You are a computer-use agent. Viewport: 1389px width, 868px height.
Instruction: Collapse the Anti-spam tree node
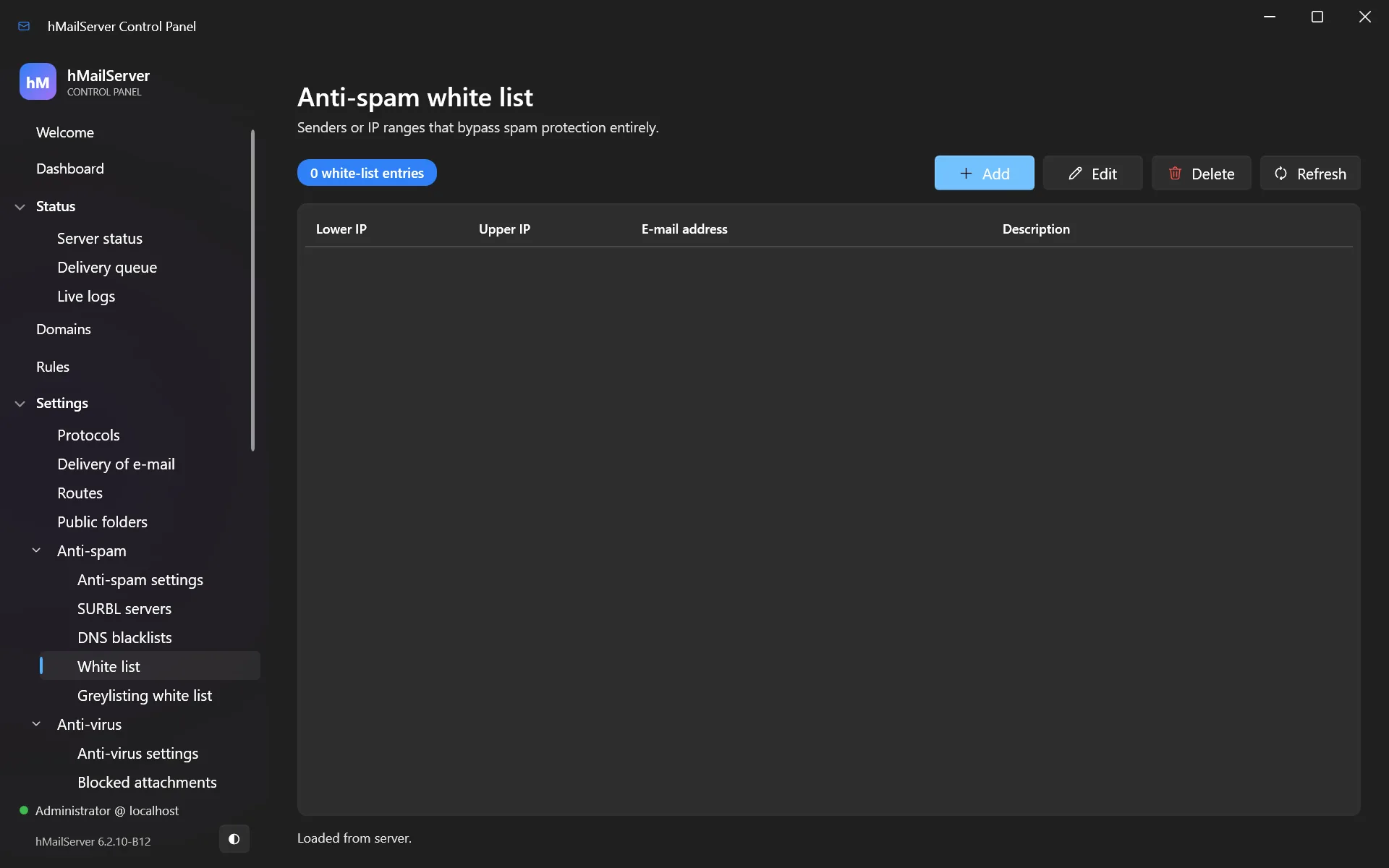(x=36, y=550)
